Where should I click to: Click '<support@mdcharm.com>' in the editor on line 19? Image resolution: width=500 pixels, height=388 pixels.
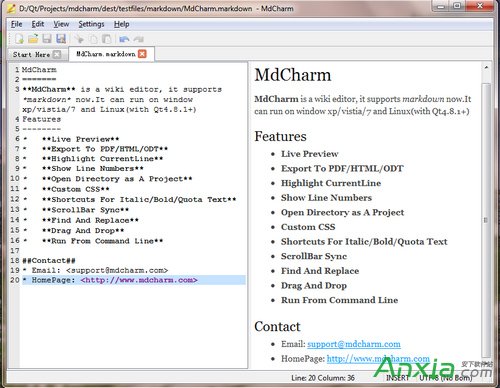click(x=117, y=270)
